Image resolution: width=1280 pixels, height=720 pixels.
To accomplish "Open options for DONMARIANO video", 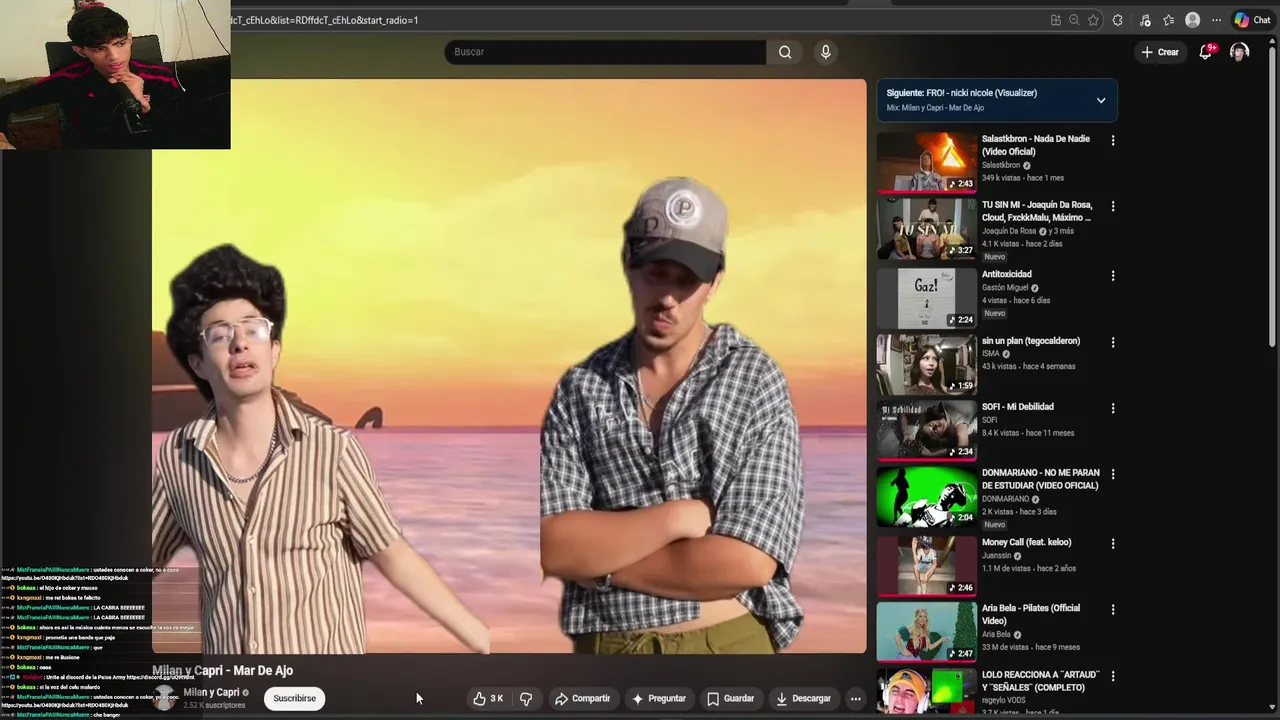I will click(x=1113, y=474).
